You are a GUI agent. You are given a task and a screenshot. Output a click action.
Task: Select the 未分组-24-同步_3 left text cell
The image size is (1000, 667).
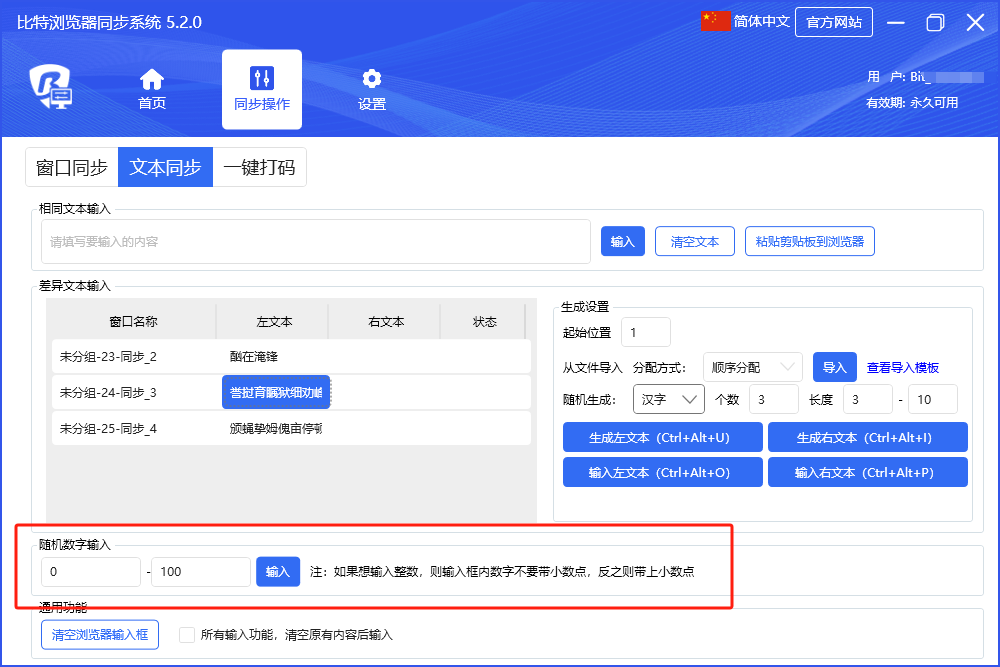(x=276, y=393)
